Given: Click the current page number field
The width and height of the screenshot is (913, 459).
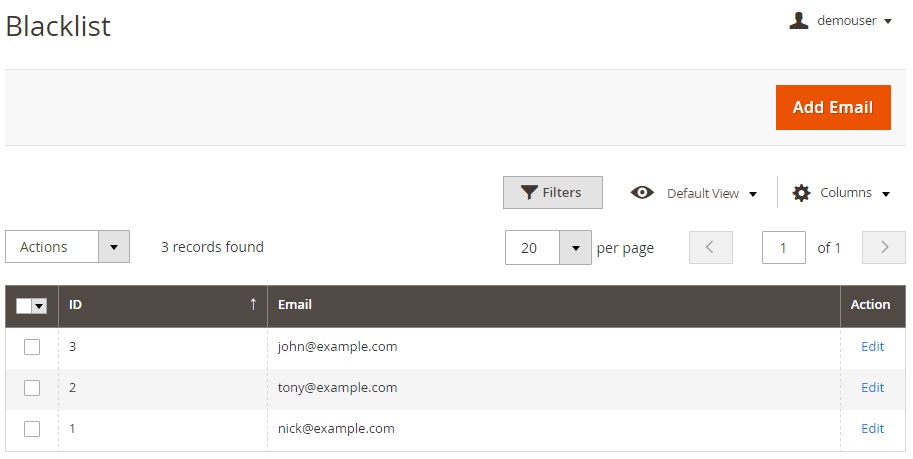Looking at the screenshot, I should point(783,248).
